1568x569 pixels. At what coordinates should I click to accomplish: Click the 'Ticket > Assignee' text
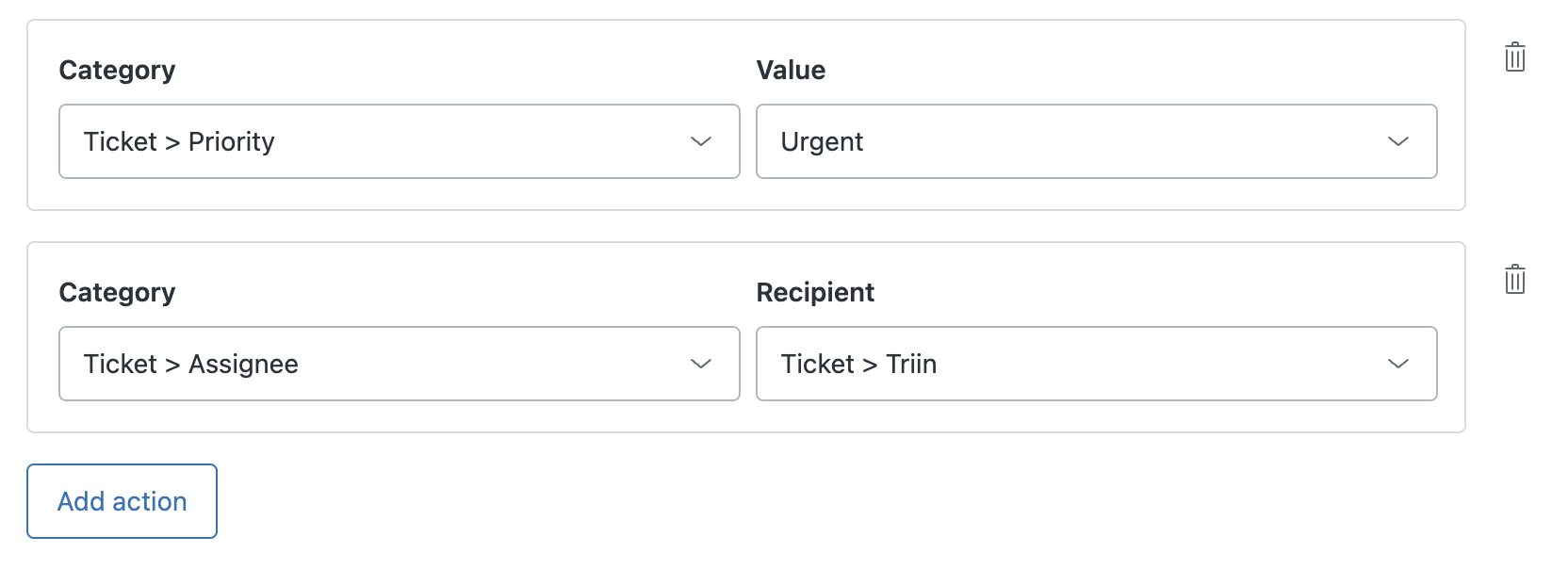click(x=190, y=365)
